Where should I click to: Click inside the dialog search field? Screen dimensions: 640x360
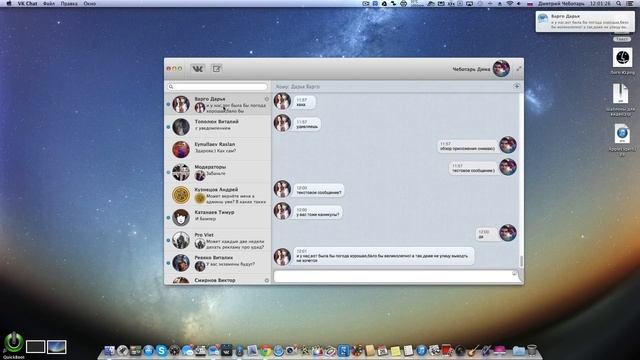217,87
